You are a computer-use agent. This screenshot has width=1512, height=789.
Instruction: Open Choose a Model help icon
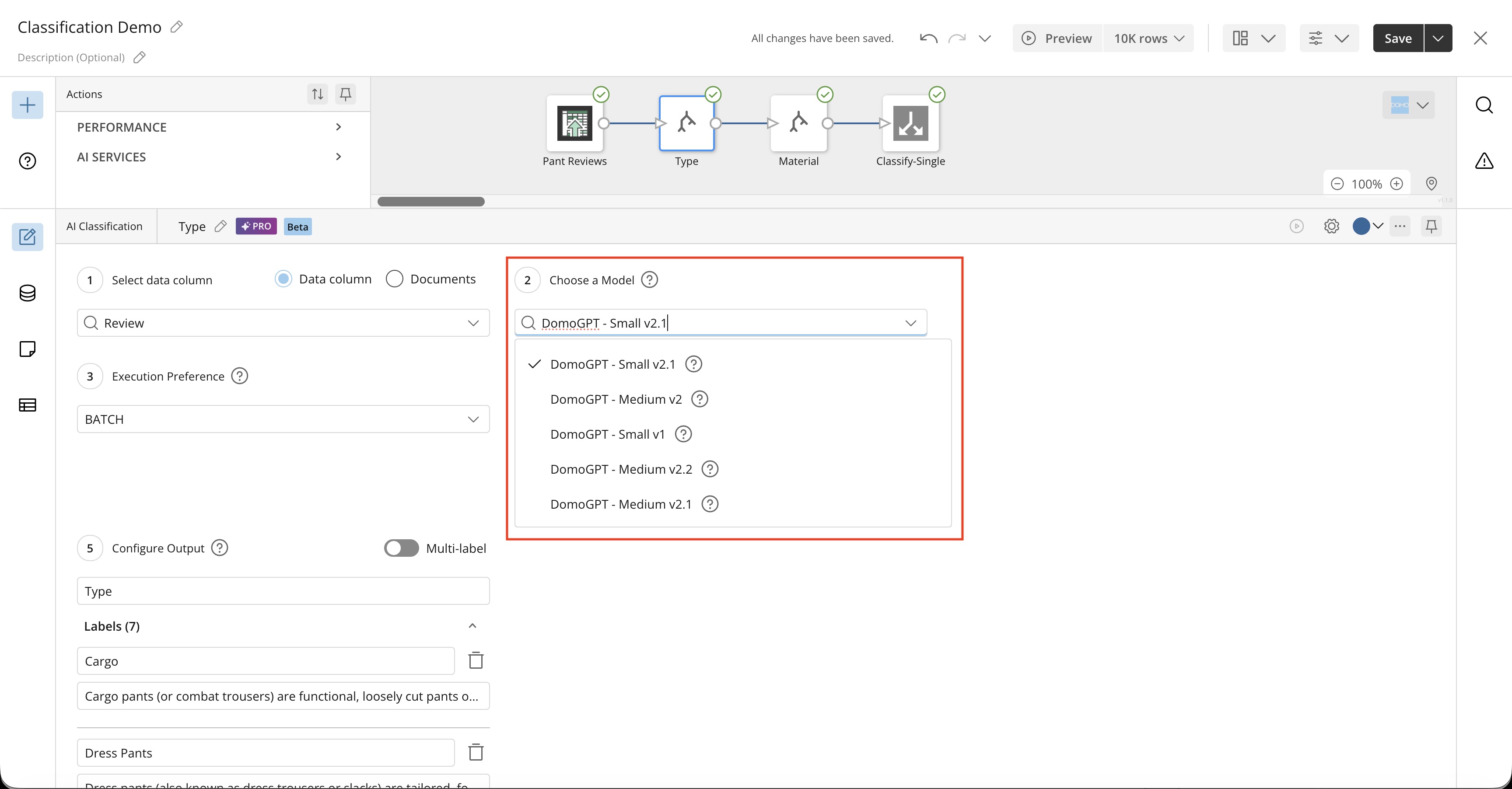pos(649,279)
